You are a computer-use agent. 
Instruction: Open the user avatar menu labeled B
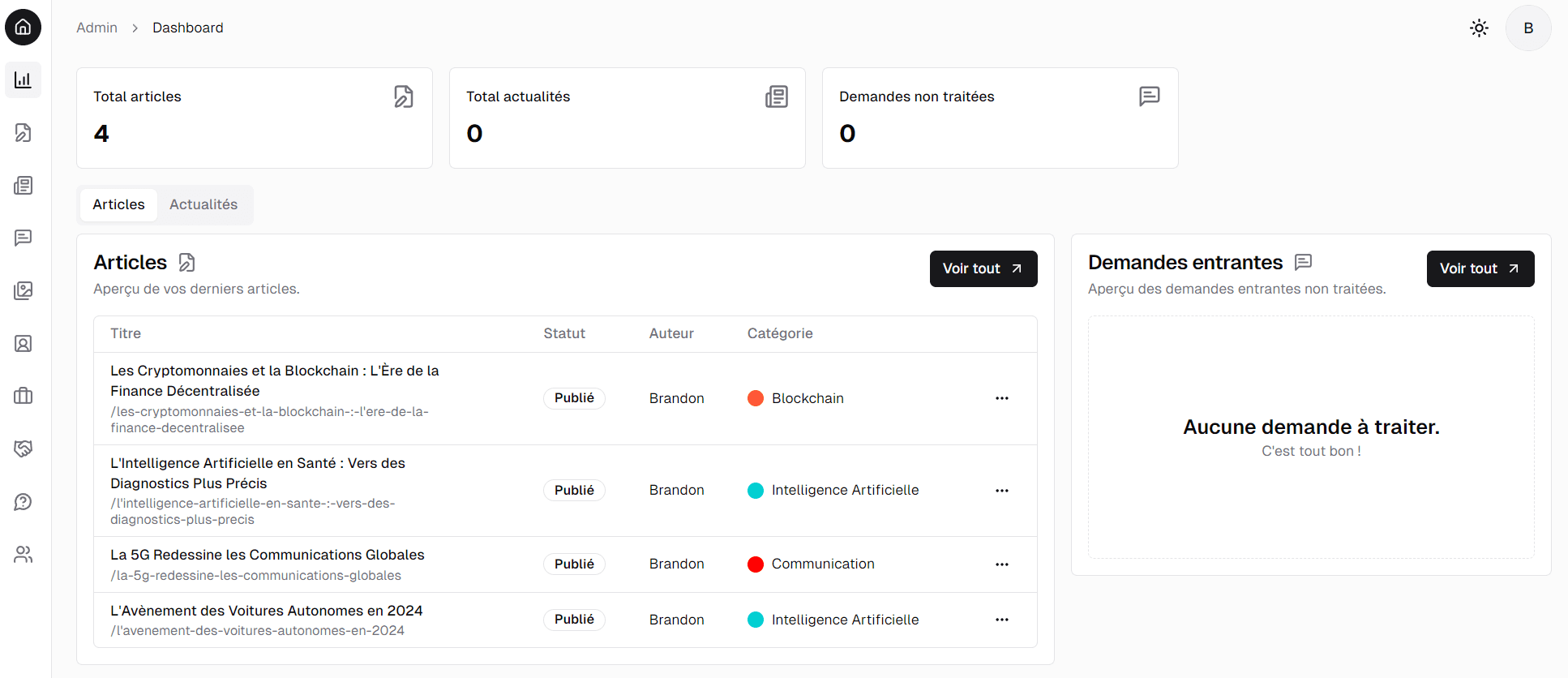pyautogui.click(x=1527, y=28)
